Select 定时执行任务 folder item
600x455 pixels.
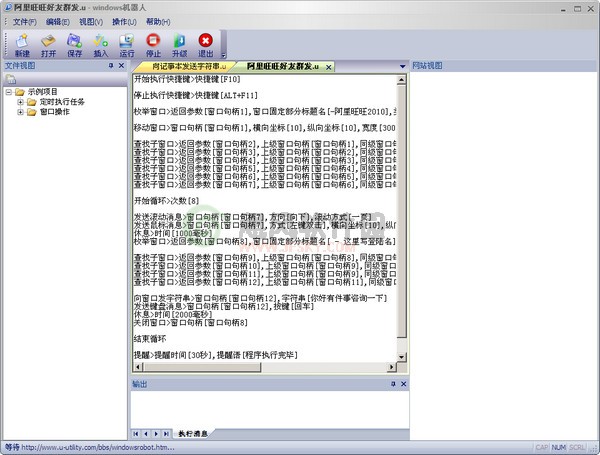click(x=62, y=102)
